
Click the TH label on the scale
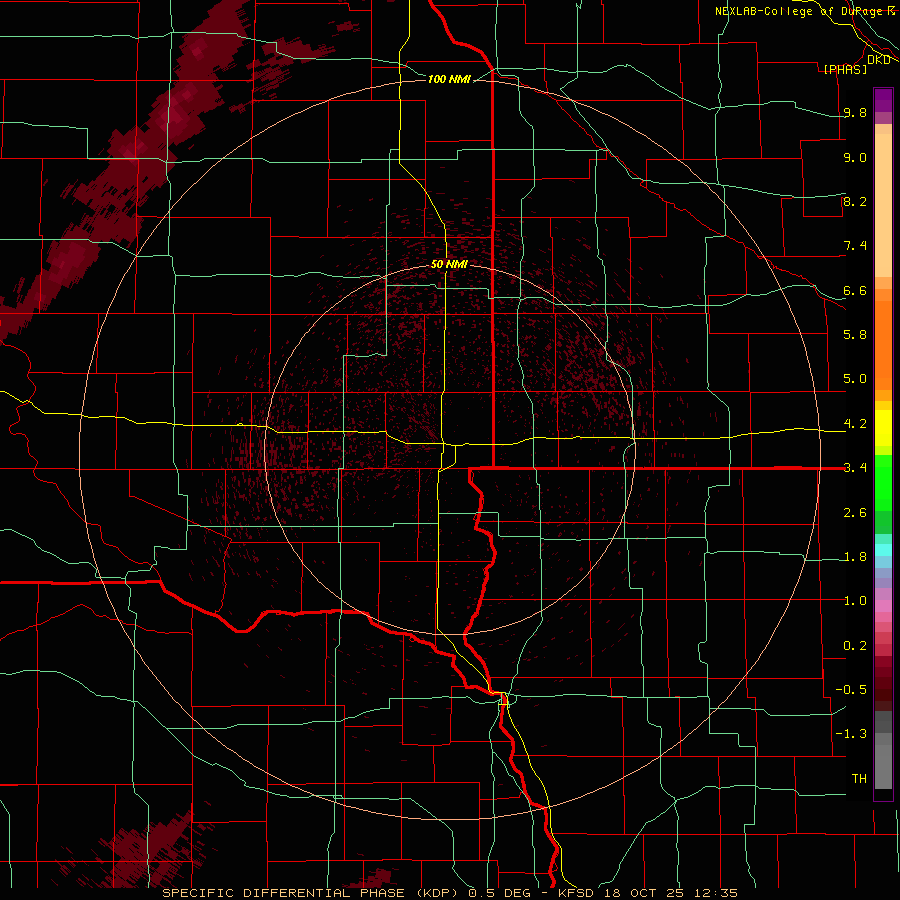(x=859, y=778)
